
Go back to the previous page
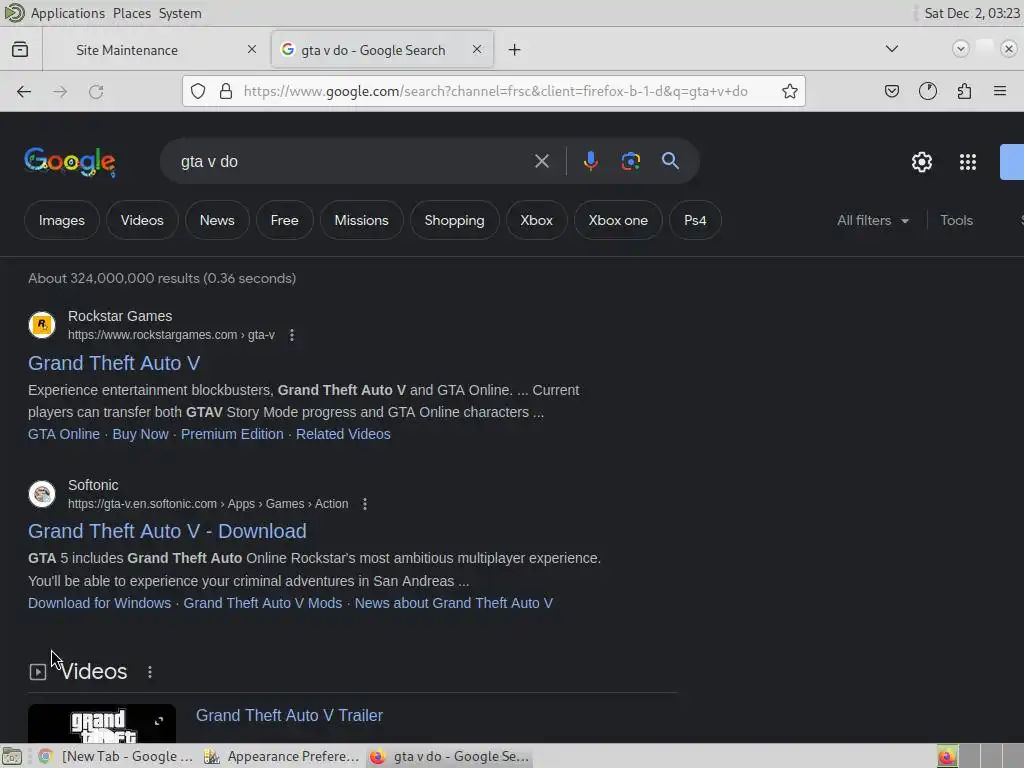24,91
